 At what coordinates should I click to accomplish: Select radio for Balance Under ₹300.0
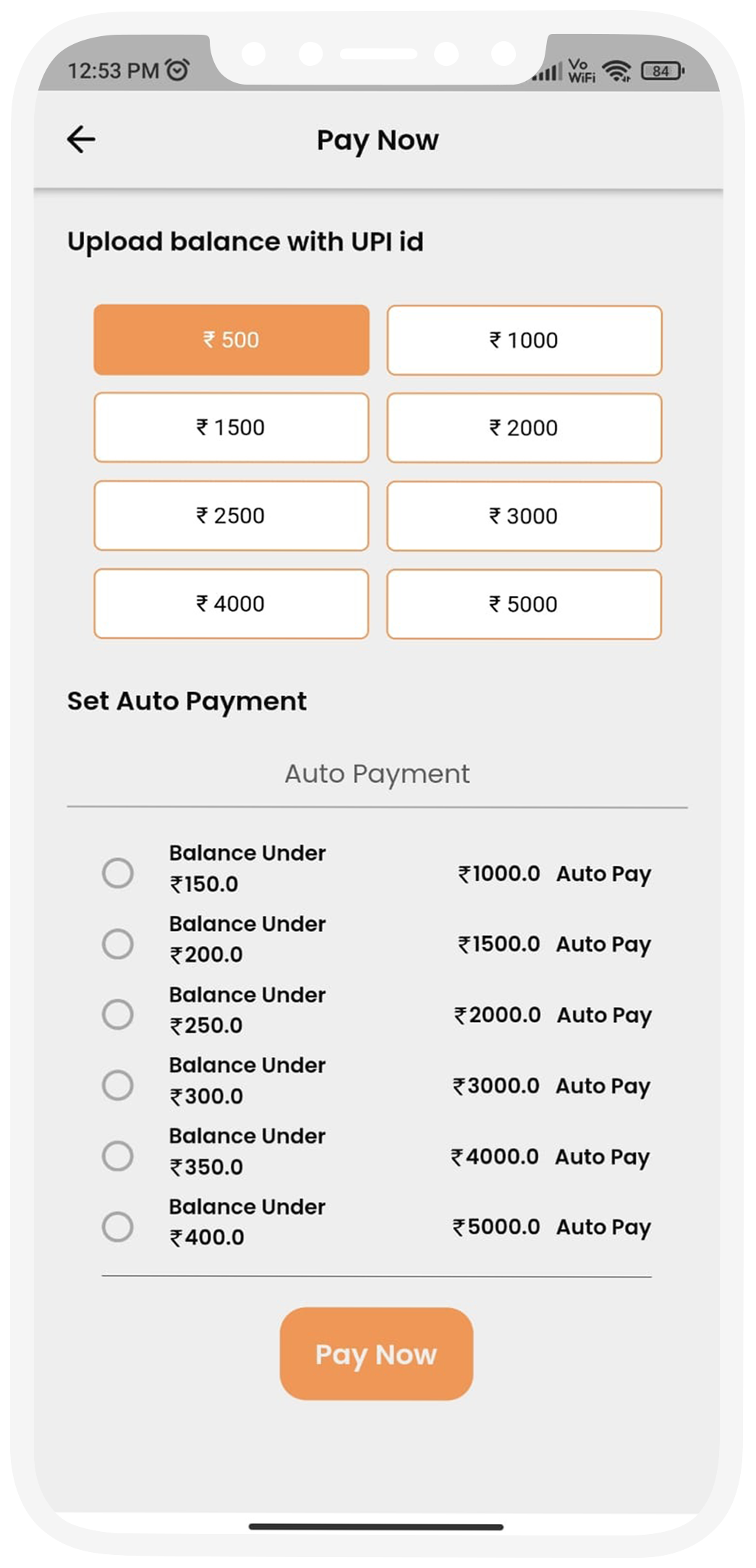click(x=118, y=1085)
